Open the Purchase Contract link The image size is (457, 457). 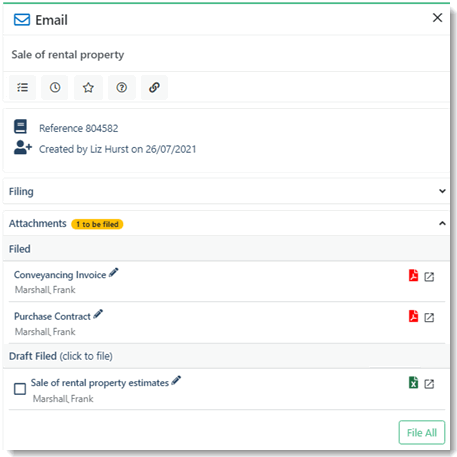[52, 316]
